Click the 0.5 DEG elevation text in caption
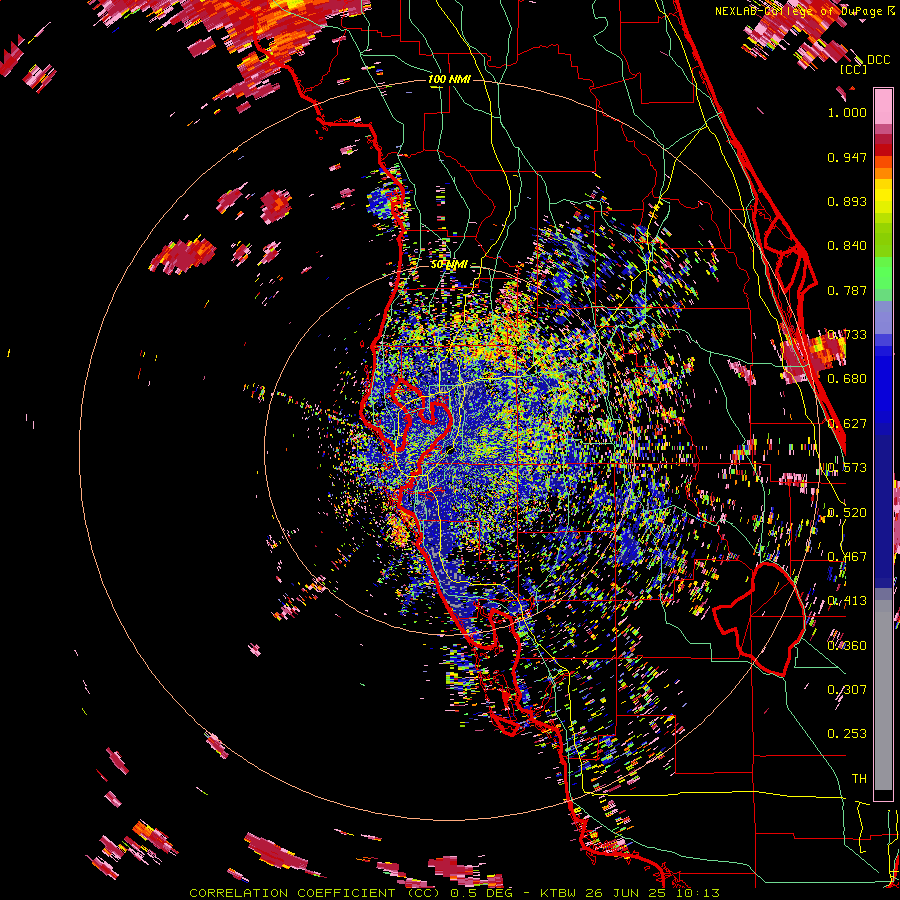Viewport: 900px width, 900px height. (480, 893)
